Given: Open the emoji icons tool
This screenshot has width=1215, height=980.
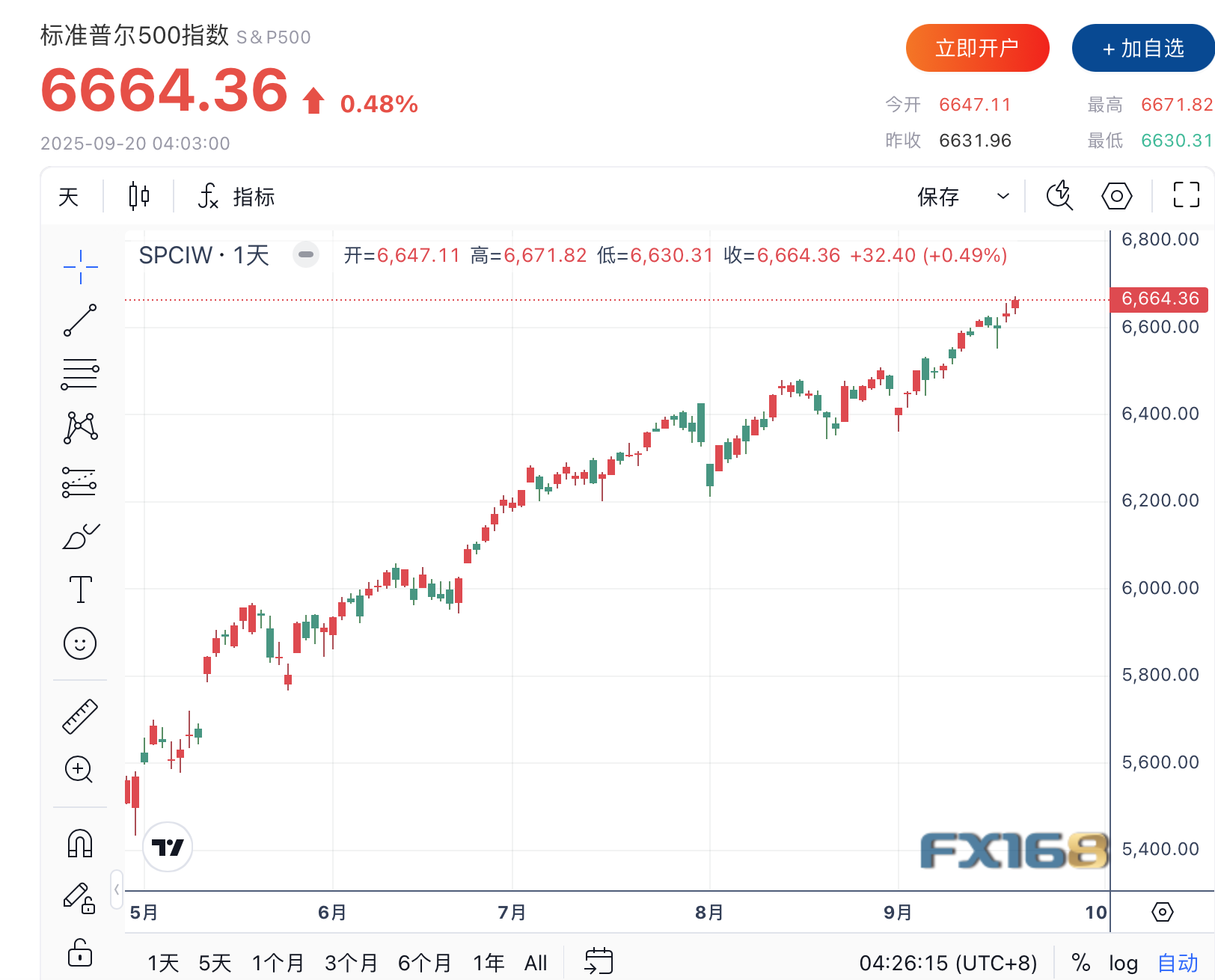Looking at the screenshot, I should coord(80,643).
